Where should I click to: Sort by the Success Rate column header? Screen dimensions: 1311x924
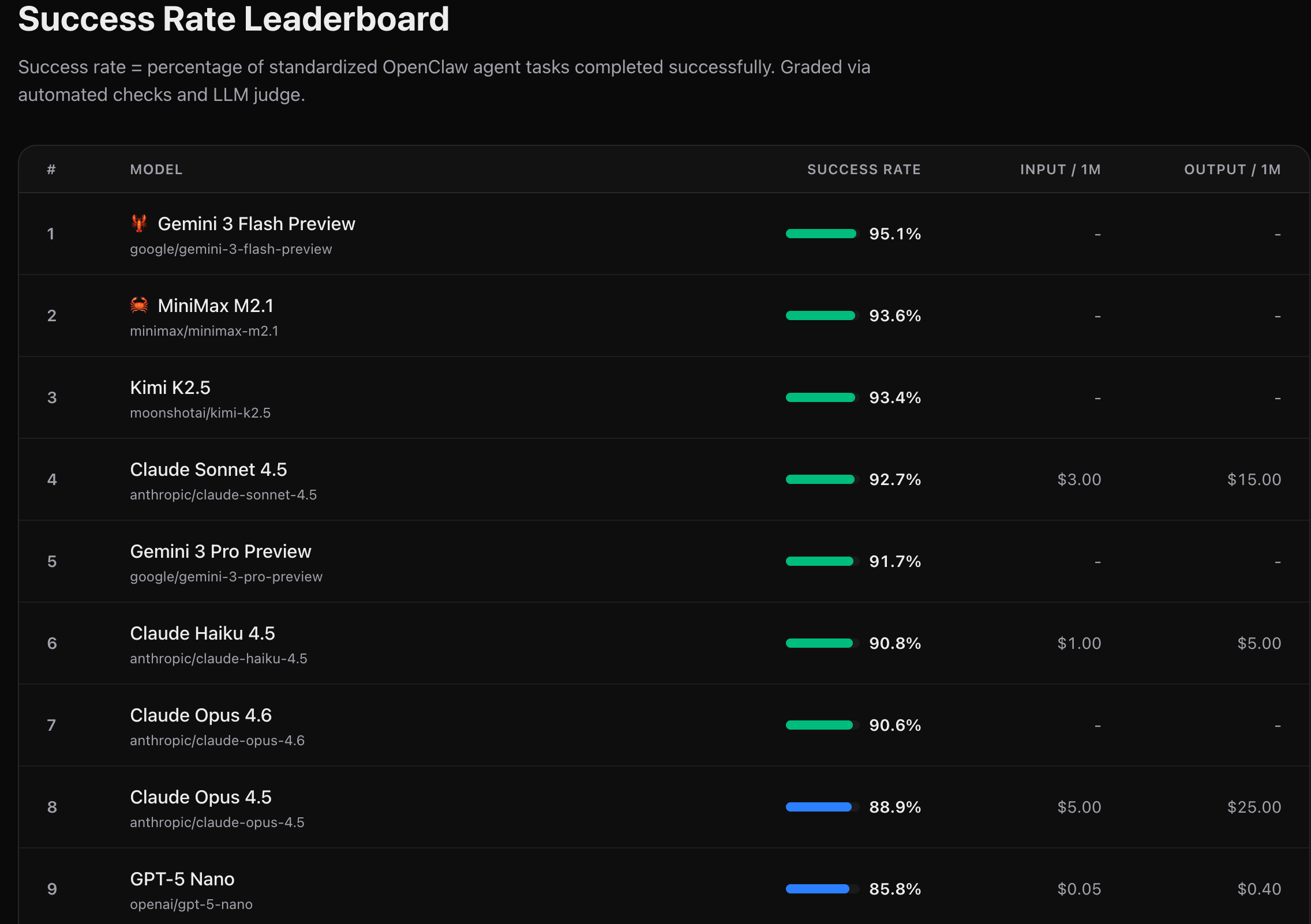863,170
